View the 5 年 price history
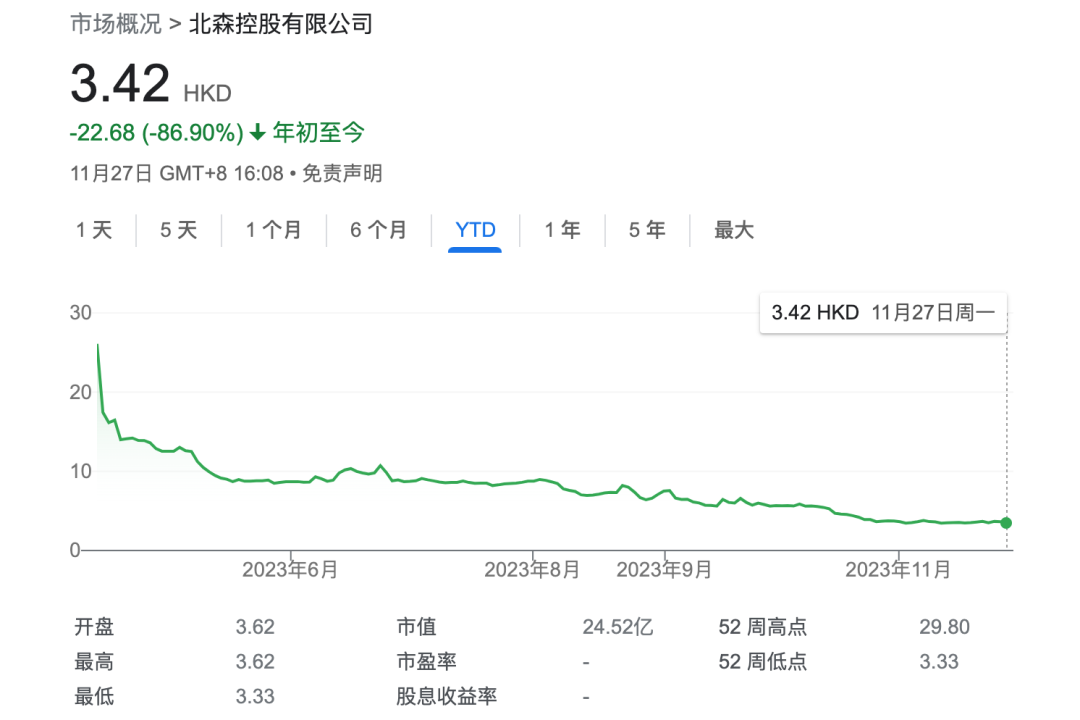 [647, 231]
